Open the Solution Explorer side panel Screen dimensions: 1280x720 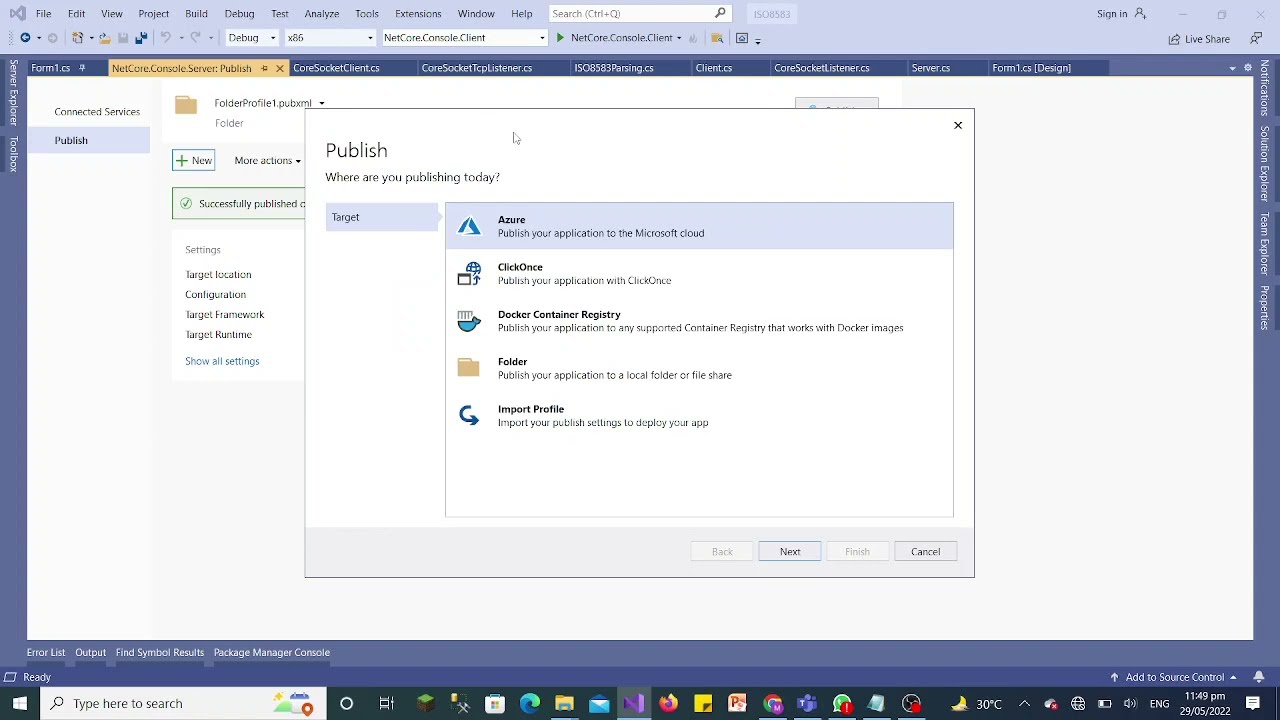pyautogui.click(x=1265, y=164)
